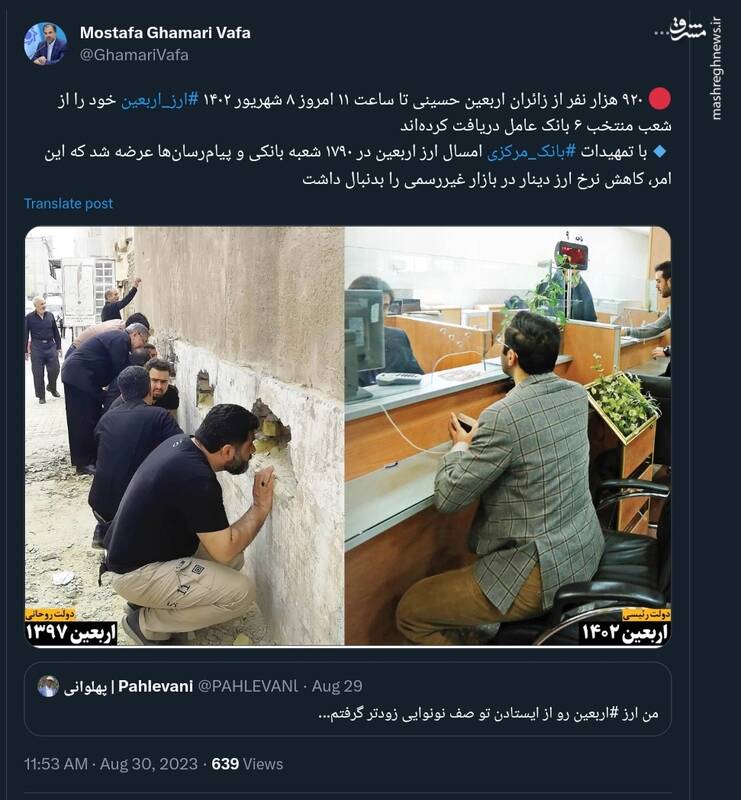Click the mashreghnews.ir vertical watermark text

(715, 68)
